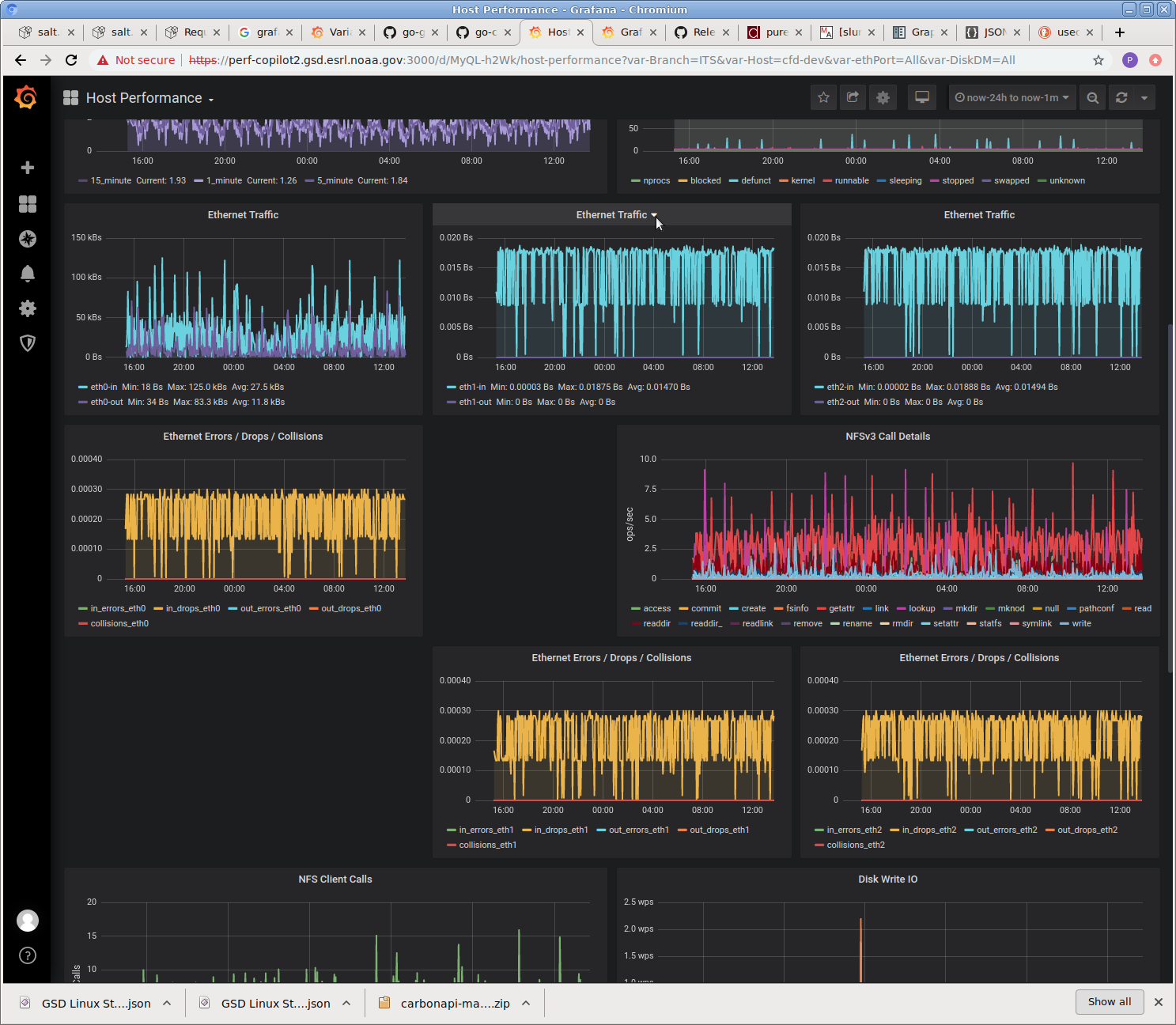Open the Configuration gear in the sidebar
Viewport: 1176px width, 1025px height.
(x=27, y=308)
